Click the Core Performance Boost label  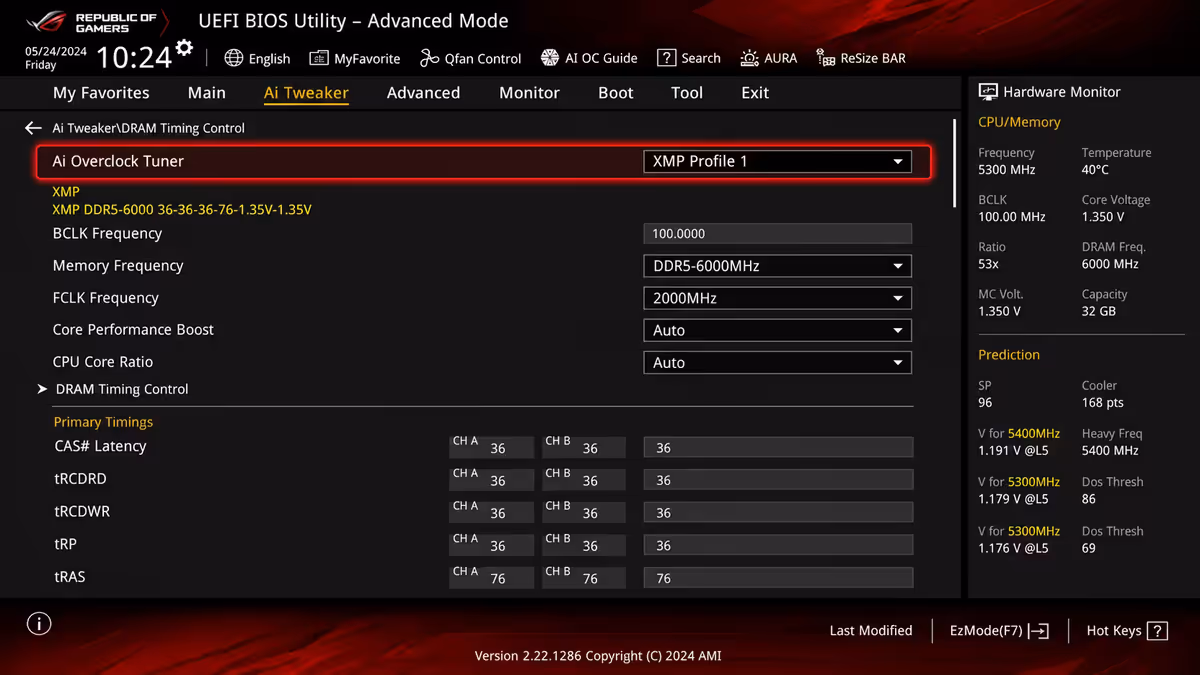tap(133, 330)
